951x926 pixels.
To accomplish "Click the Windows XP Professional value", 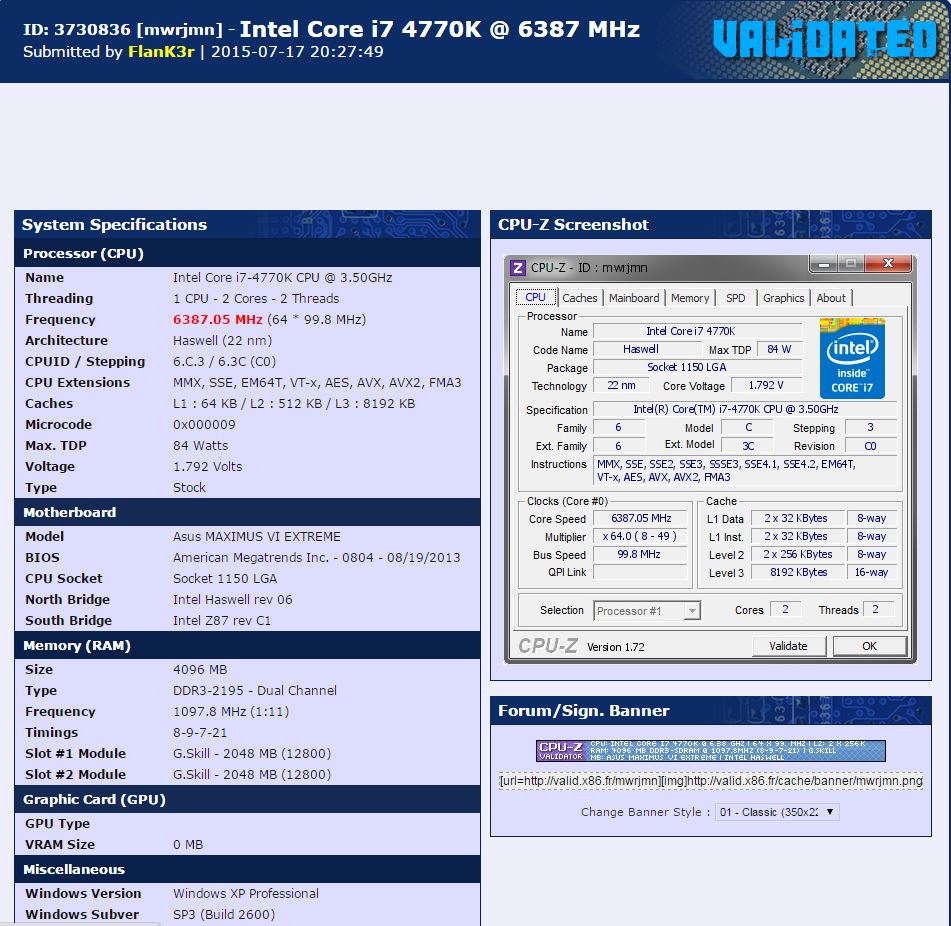I will 246,894.
